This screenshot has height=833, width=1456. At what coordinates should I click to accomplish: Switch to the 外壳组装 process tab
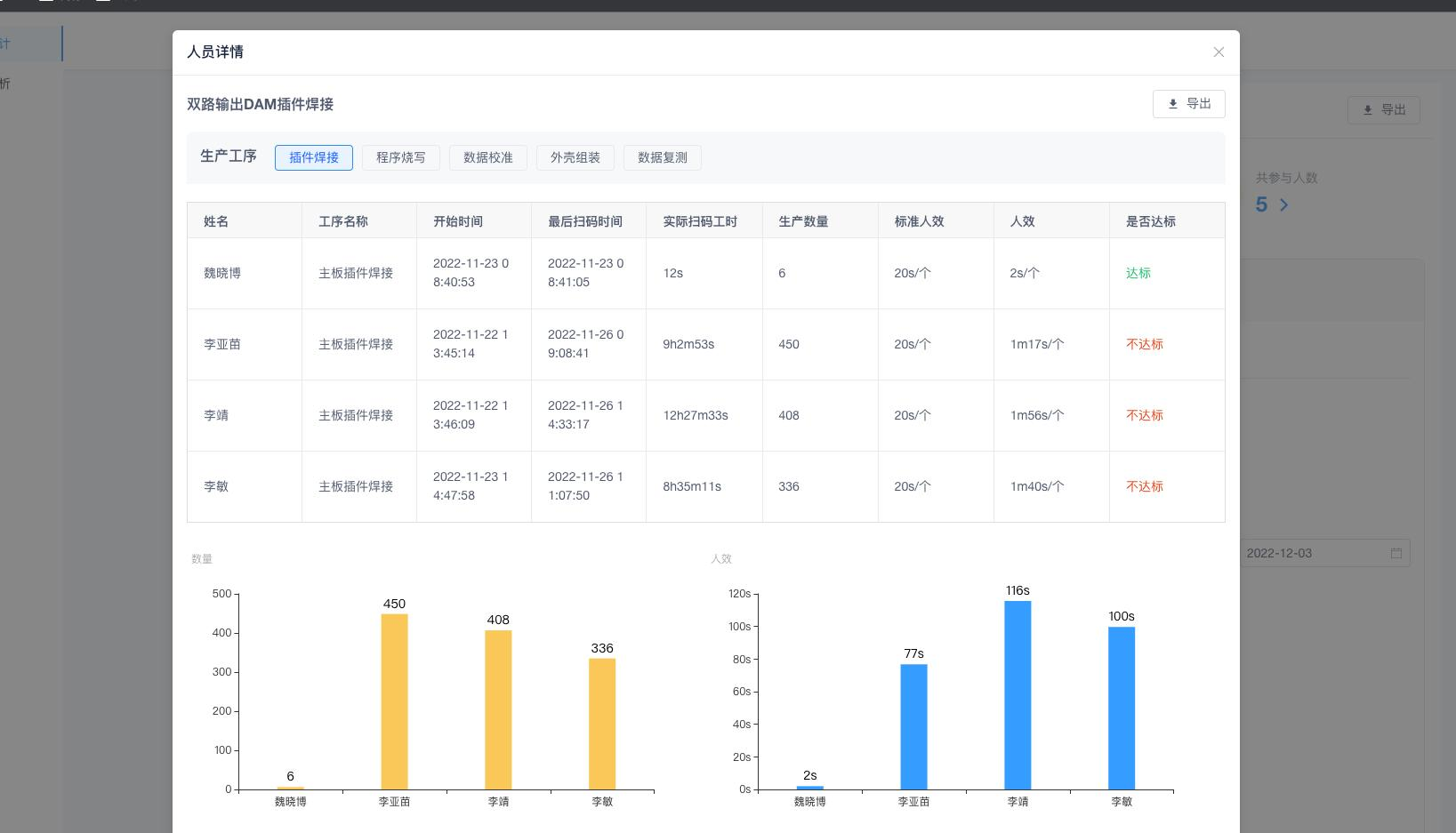[575, 157]
